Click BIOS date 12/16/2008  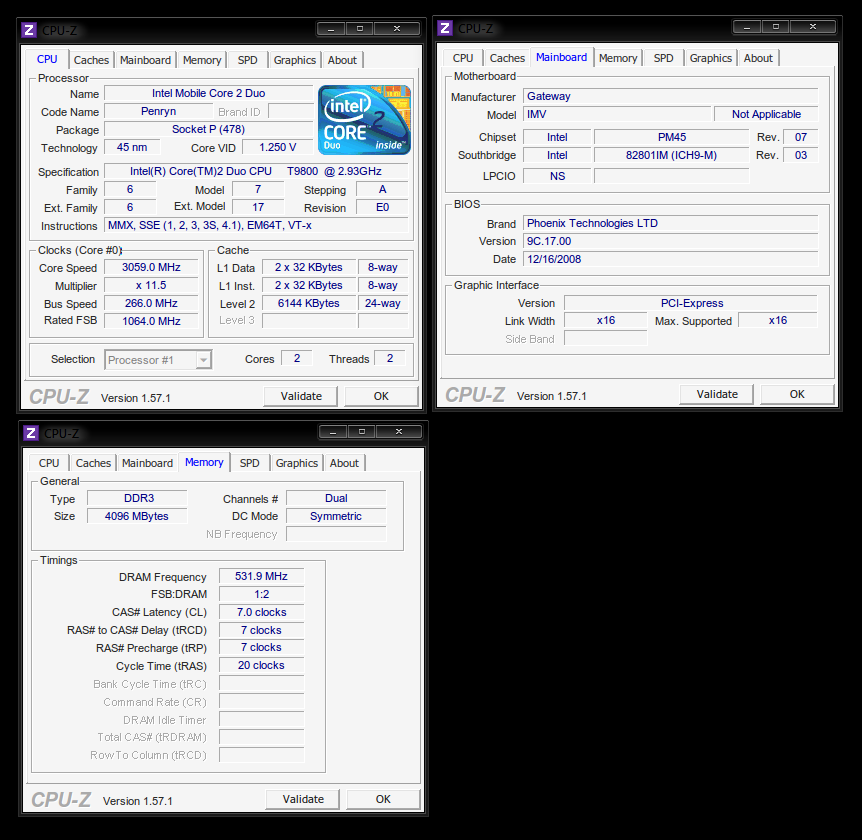click(x=670, y=259)
